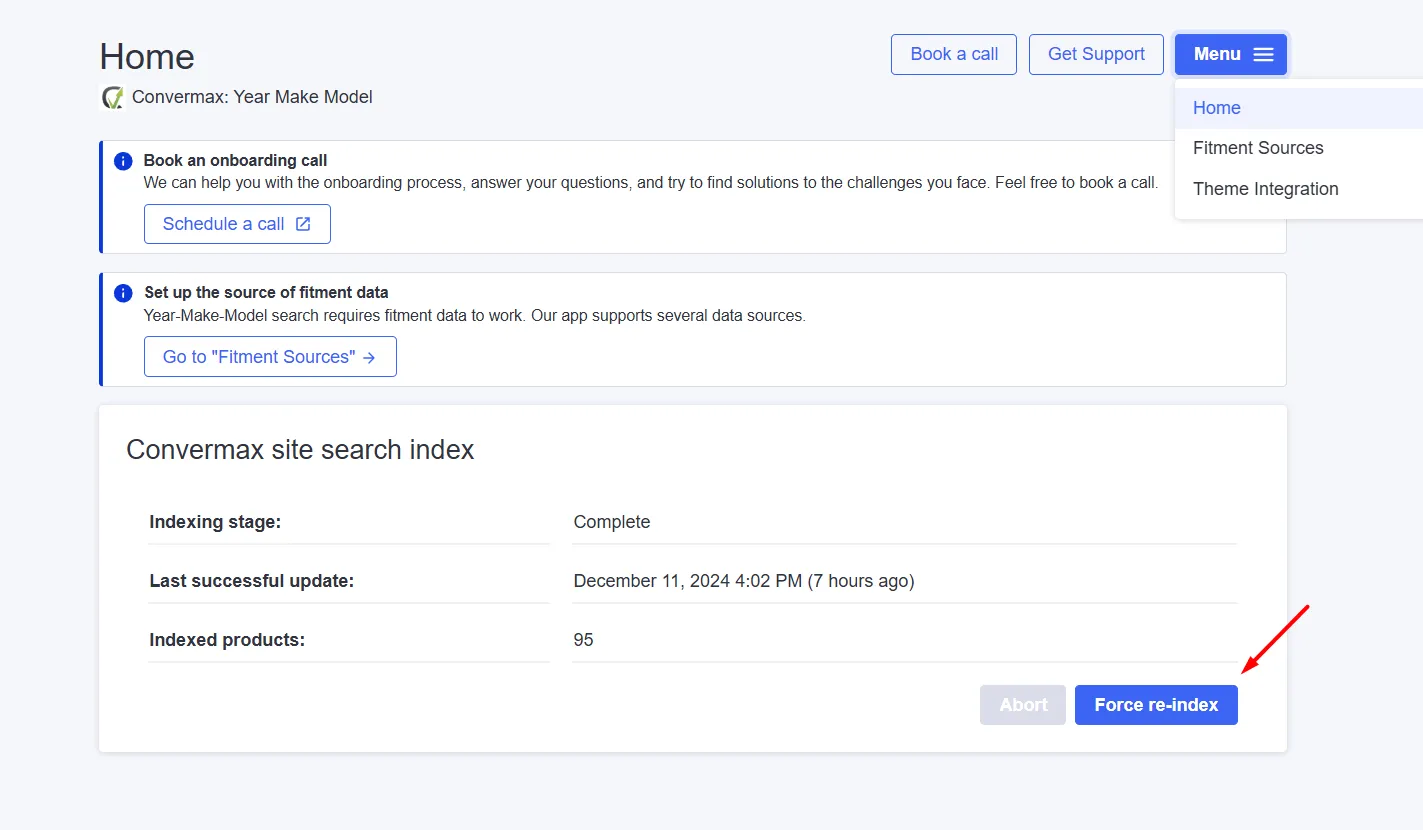
Task: Click the hamburger icon in Menu button
Action: coord(1263,55)
